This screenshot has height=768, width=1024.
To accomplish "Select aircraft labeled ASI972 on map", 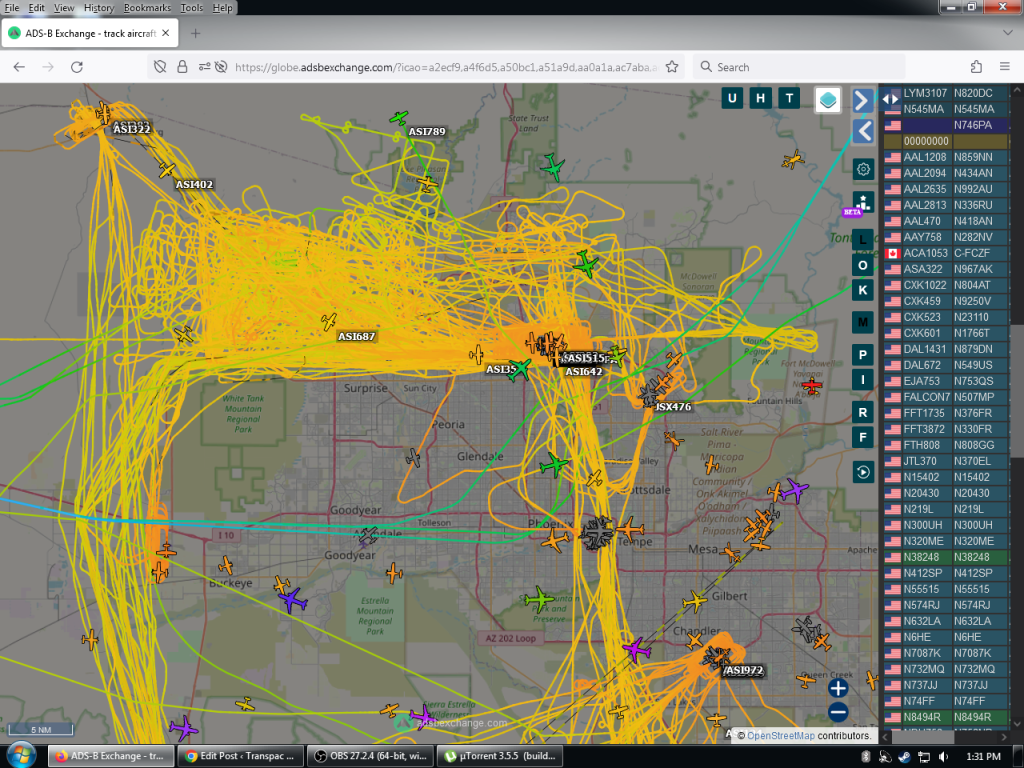I will click(x=717, y=656).
